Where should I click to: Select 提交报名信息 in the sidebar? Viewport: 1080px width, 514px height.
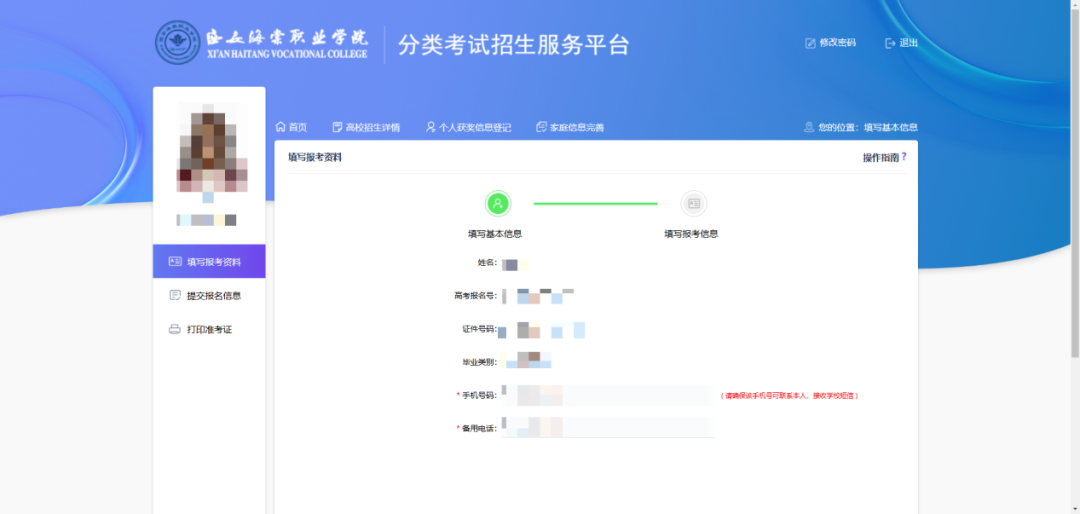coord(209,295)
